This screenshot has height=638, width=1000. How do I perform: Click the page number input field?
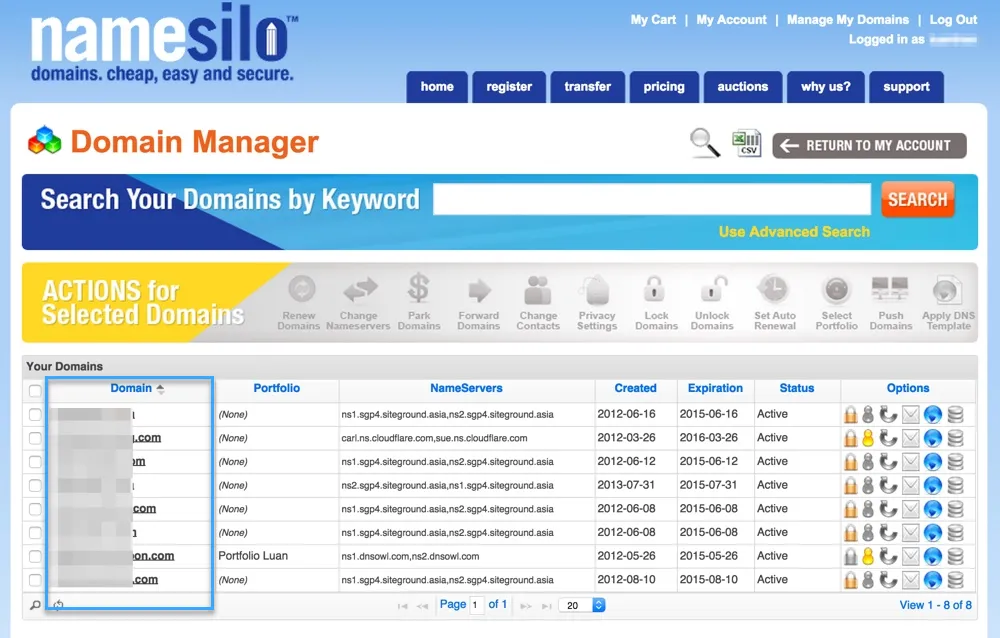pyautogui.click(x=476, y=605)
